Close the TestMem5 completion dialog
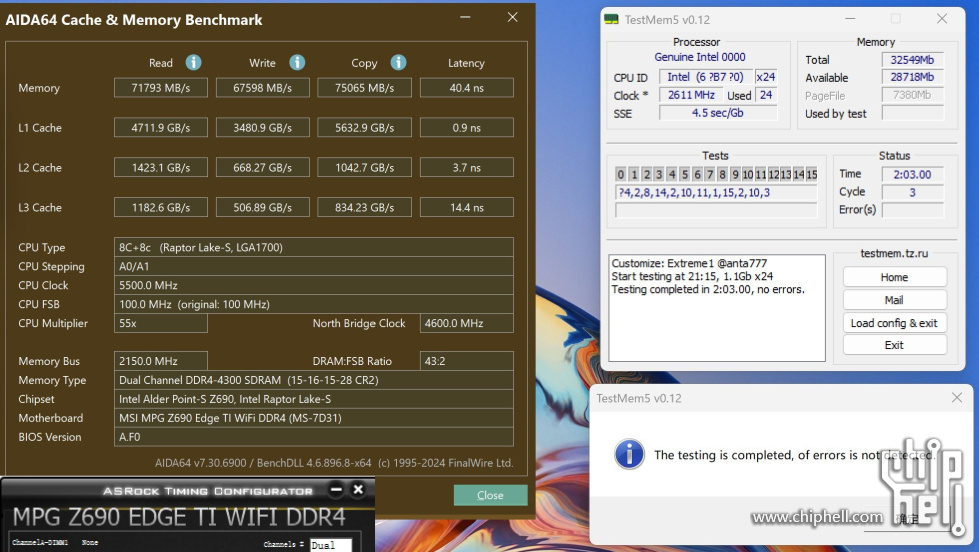 point(957,398)
